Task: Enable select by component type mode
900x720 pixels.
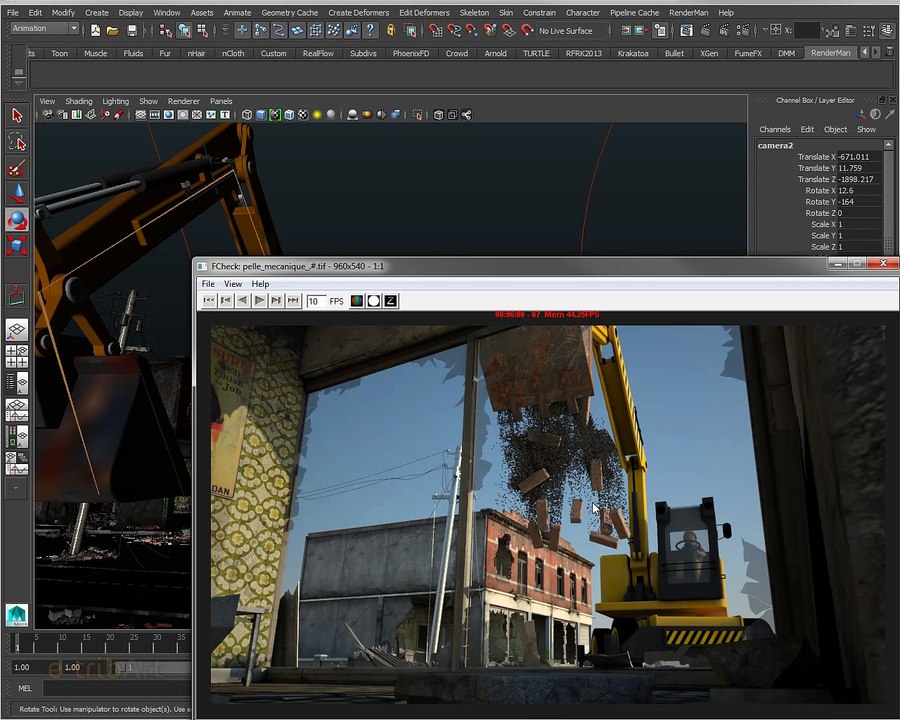Action: (203, 30)
